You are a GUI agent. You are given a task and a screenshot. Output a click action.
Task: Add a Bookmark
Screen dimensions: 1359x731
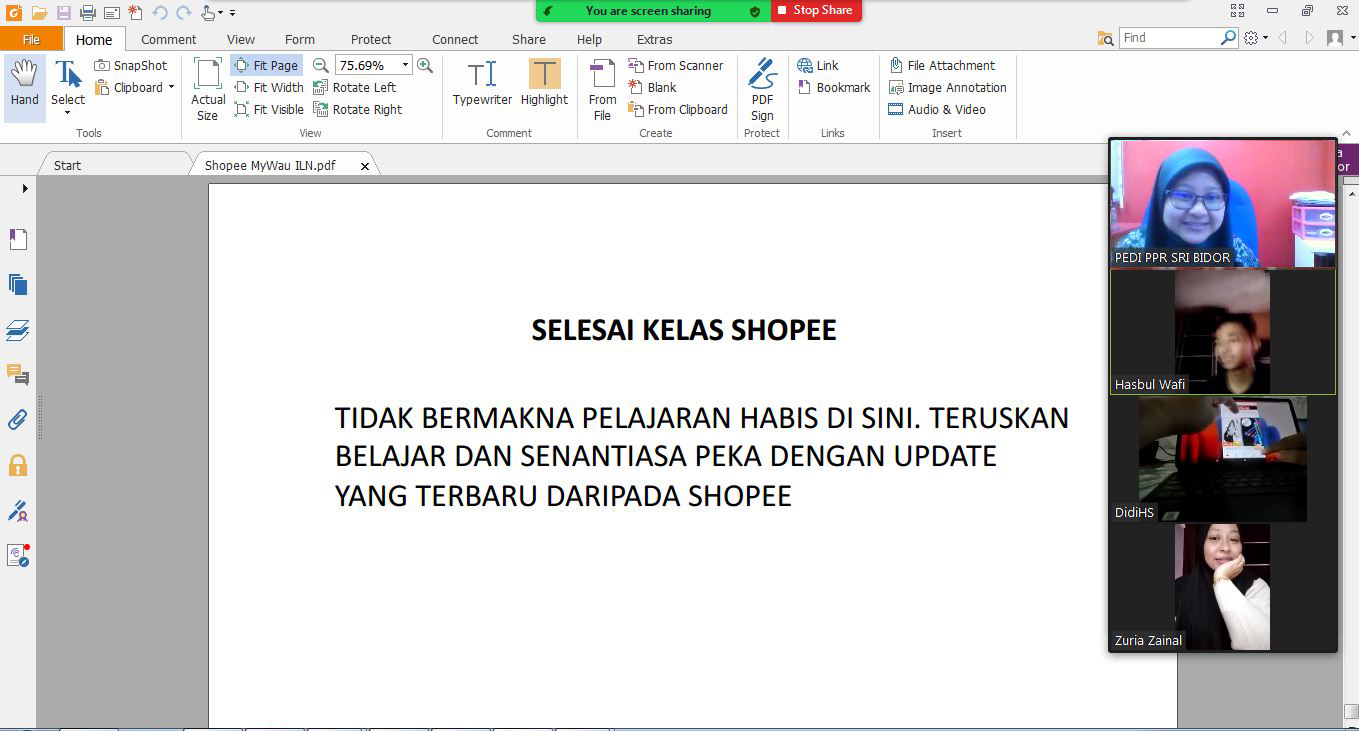point(834,87)
